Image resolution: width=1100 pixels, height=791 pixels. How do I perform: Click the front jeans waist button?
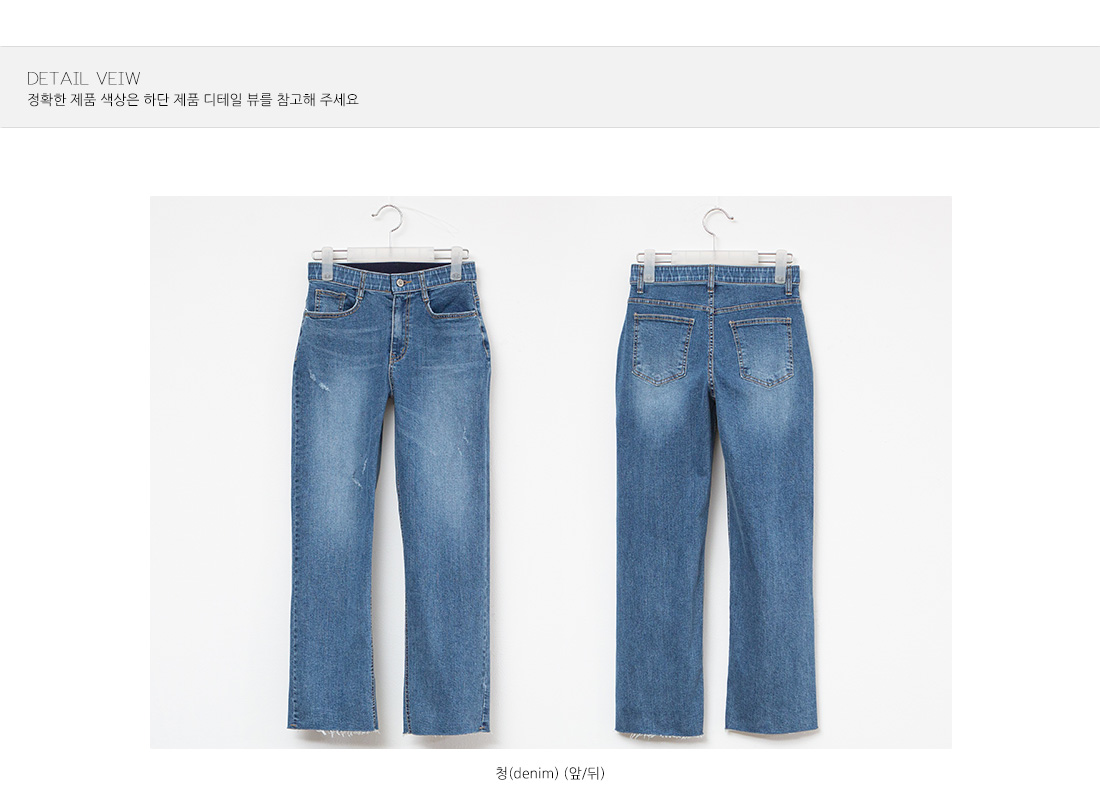coord(400,283)
